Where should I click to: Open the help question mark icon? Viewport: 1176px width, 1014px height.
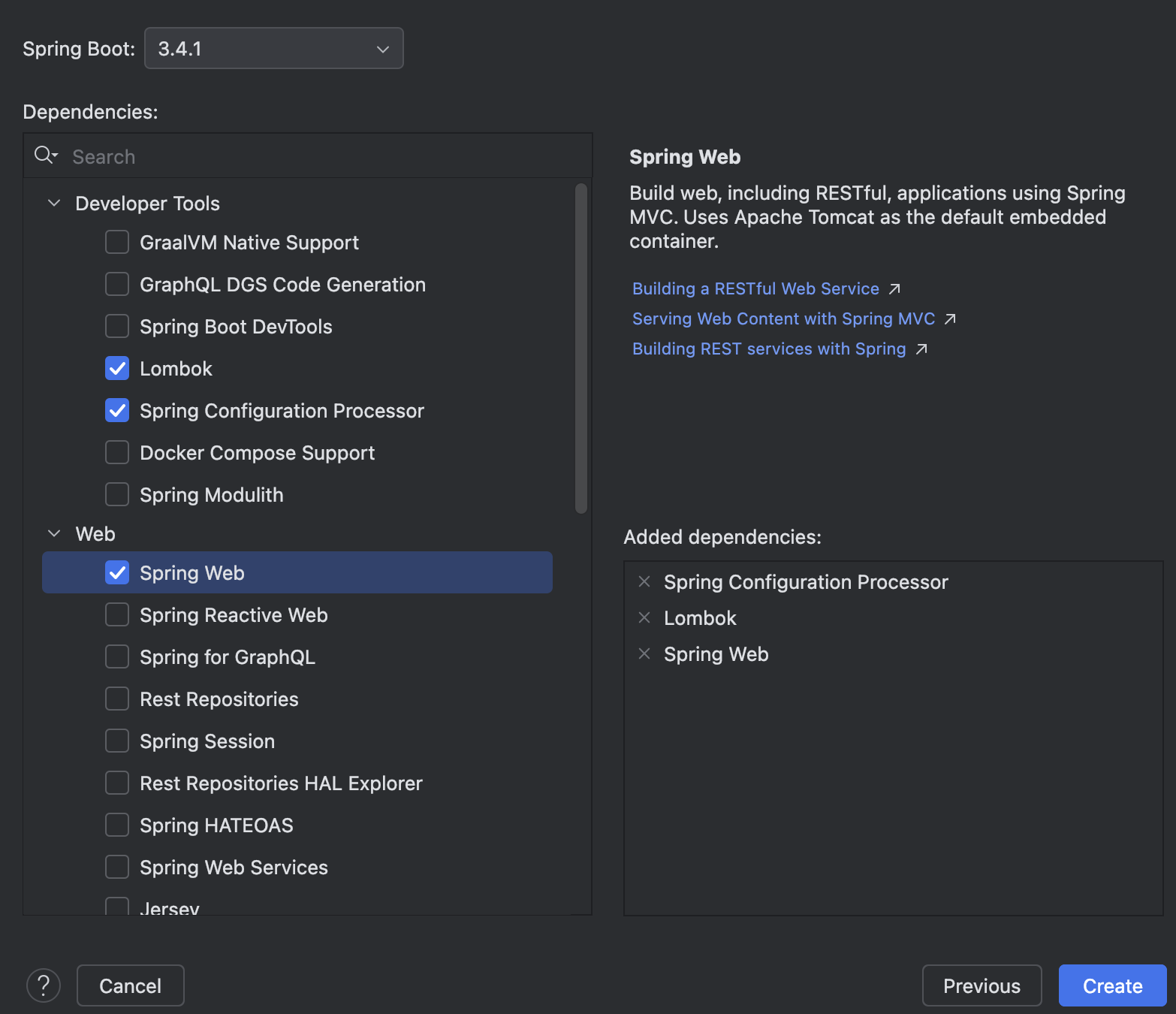[x=44, y=985]
